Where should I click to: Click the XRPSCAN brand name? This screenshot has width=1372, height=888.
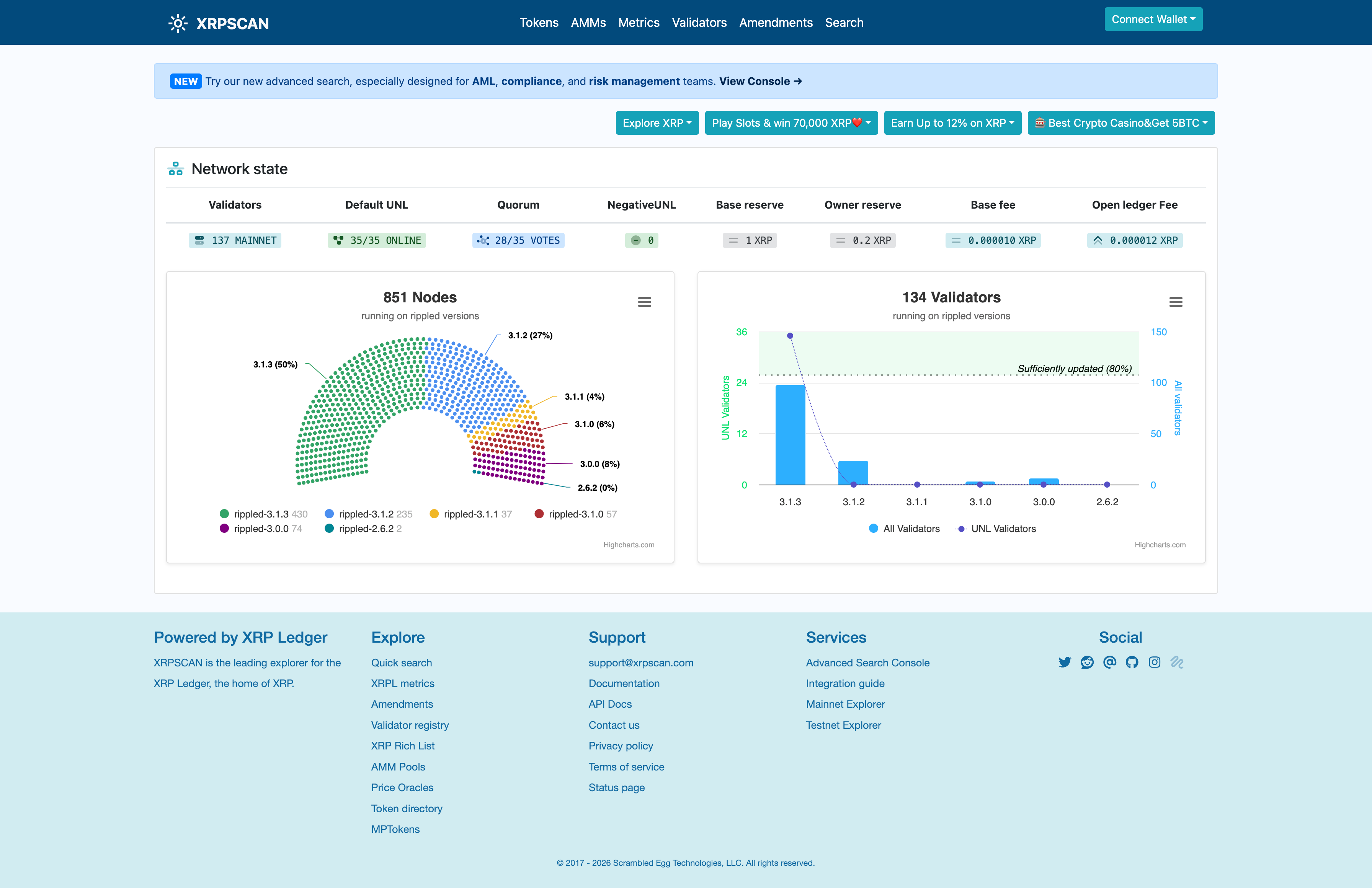(232, 23)
